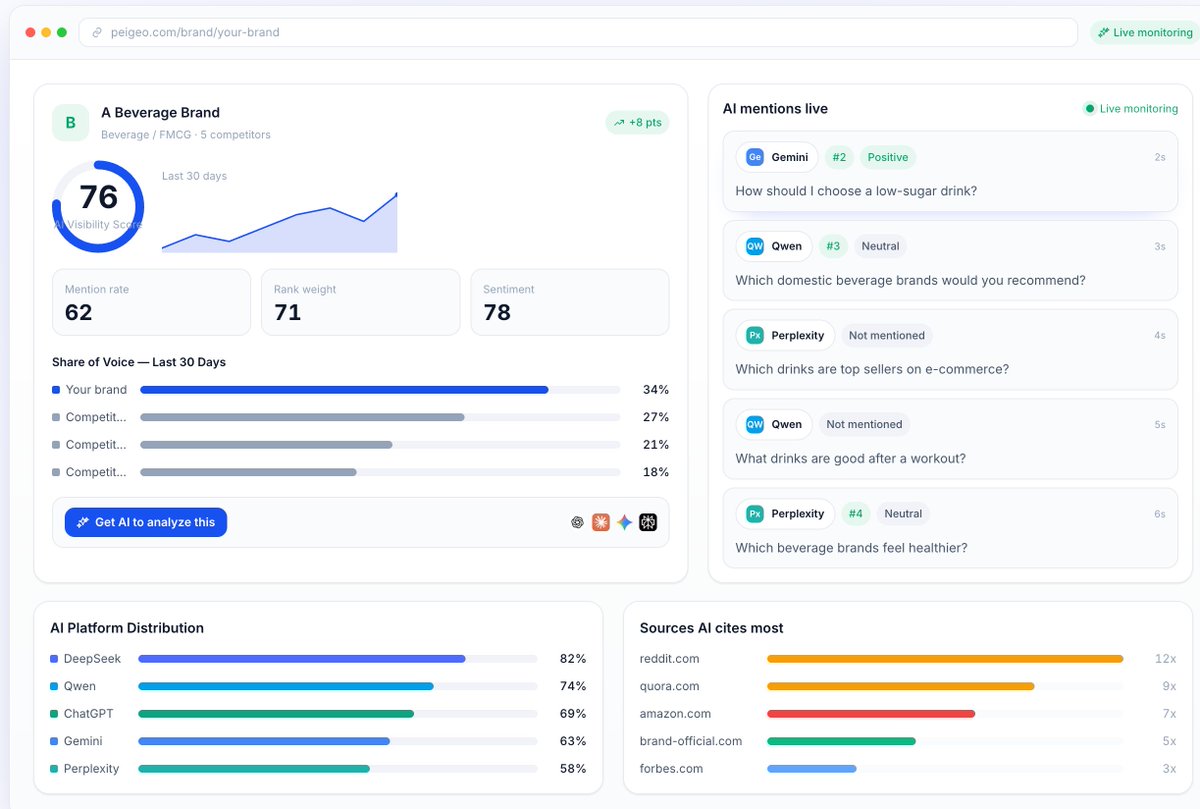Open the low-sugar drink mention card
Viewport: 1200px width, 809px height.
click(x=950, y=171)
